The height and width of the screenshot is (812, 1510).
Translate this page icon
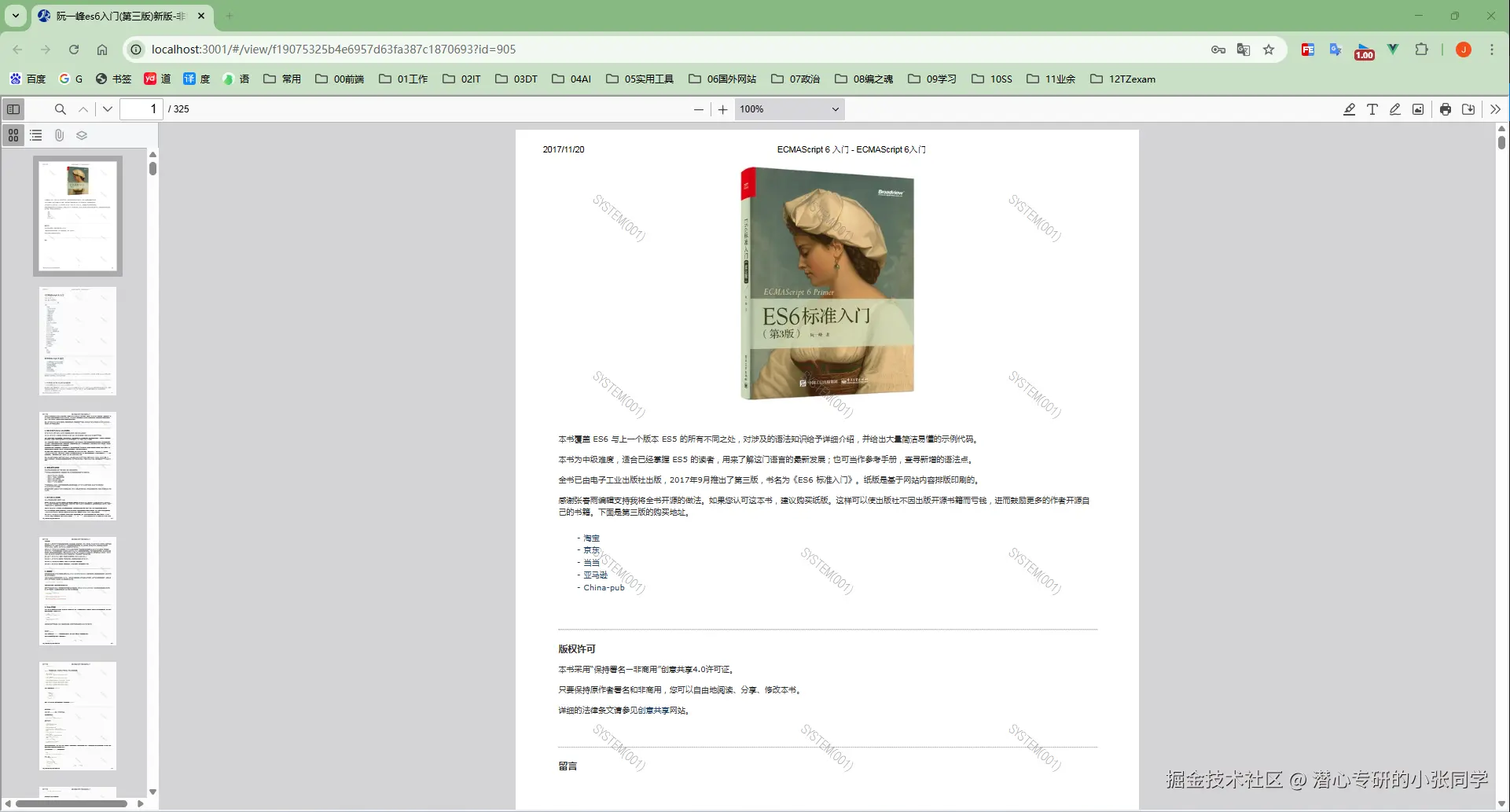pos(1244,50)
